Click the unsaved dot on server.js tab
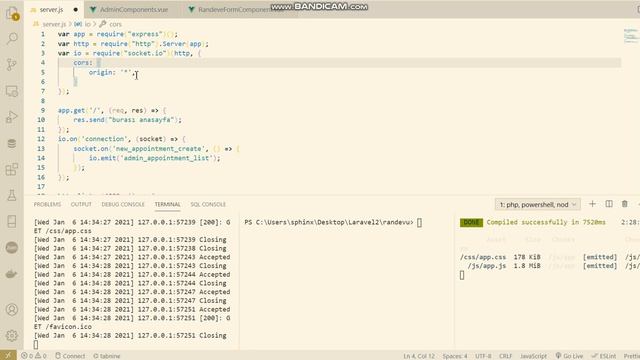The image size is (640, 360). (76, 9)
